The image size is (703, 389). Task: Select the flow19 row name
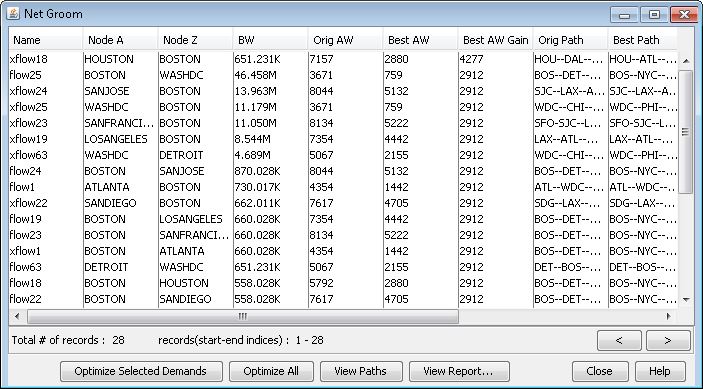(x=26, y=219)
